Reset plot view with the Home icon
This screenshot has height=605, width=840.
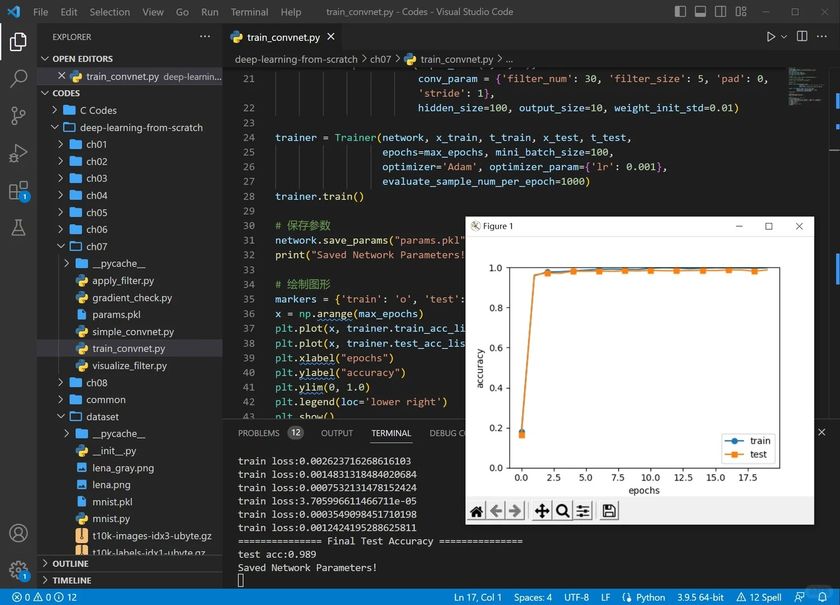click(x=477, y=511)
